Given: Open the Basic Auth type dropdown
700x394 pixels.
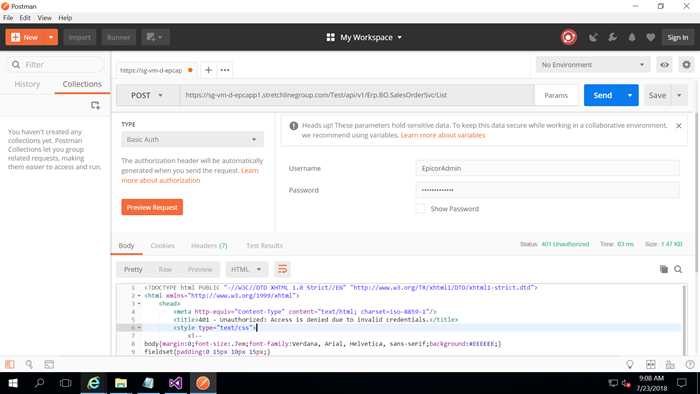Looking at the screenshot, I should click(192, 139).
